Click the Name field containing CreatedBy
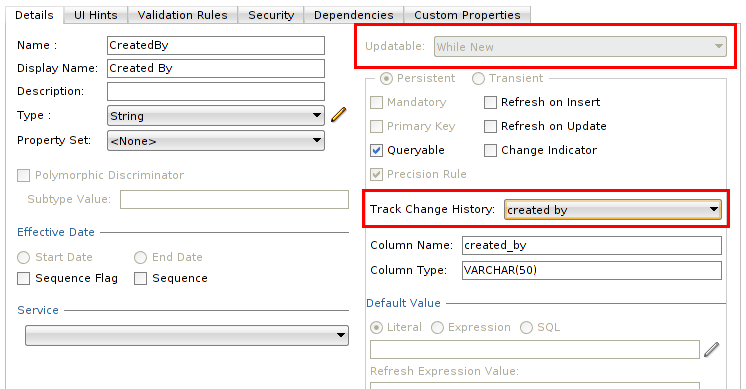 pyautogui.click(x=216, y=45)
